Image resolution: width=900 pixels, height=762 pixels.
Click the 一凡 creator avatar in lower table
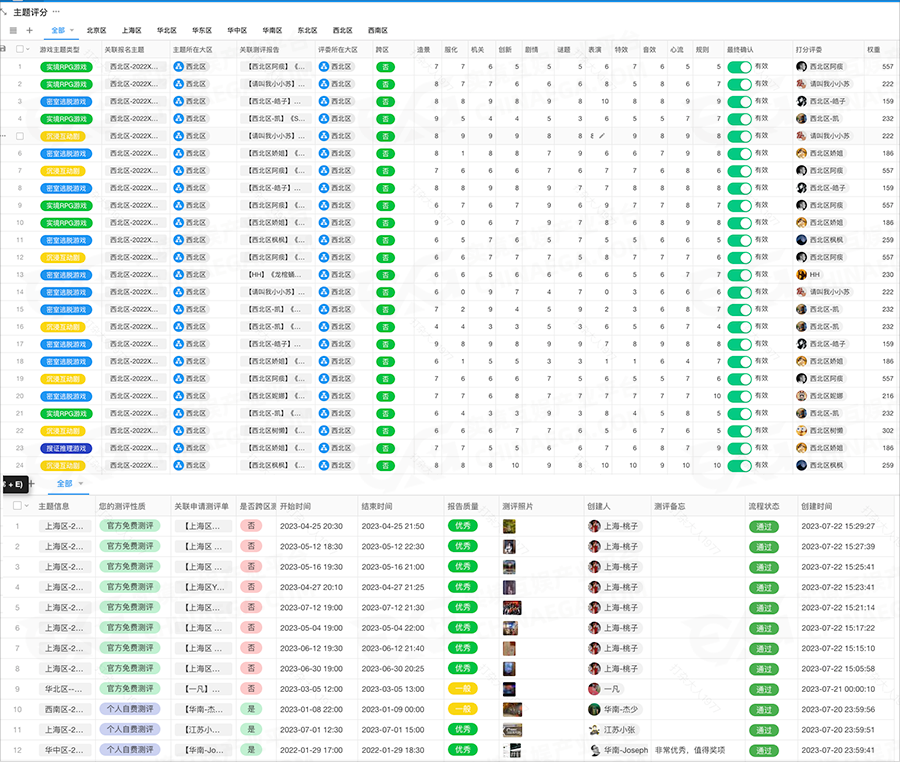(x=594, y=689)
